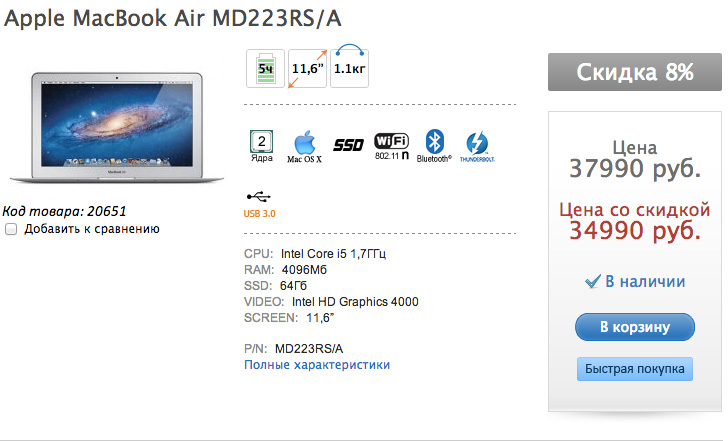Click the 5-hour battery life icon

point(265,68)
